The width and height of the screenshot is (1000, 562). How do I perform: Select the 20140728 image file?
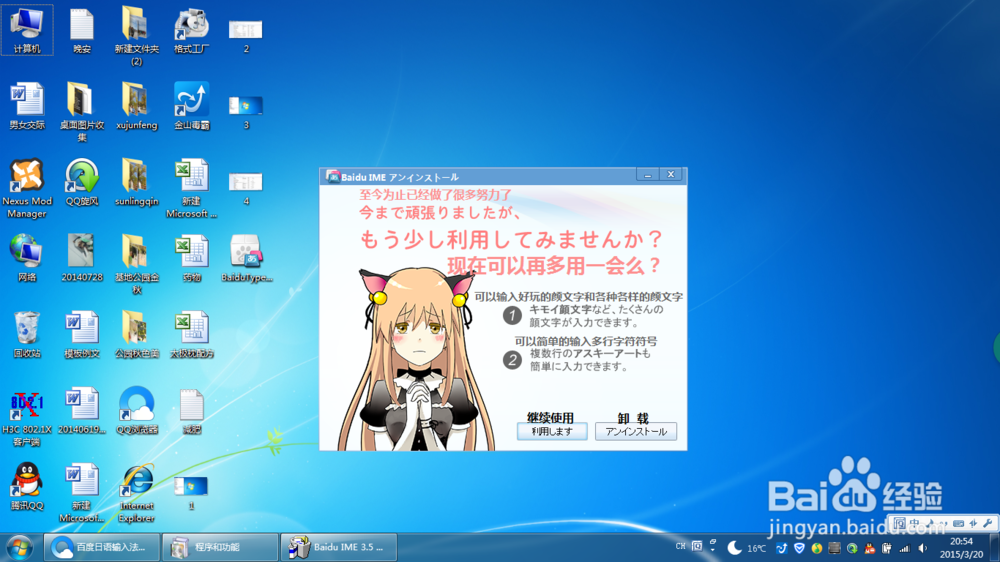[82, 258]
